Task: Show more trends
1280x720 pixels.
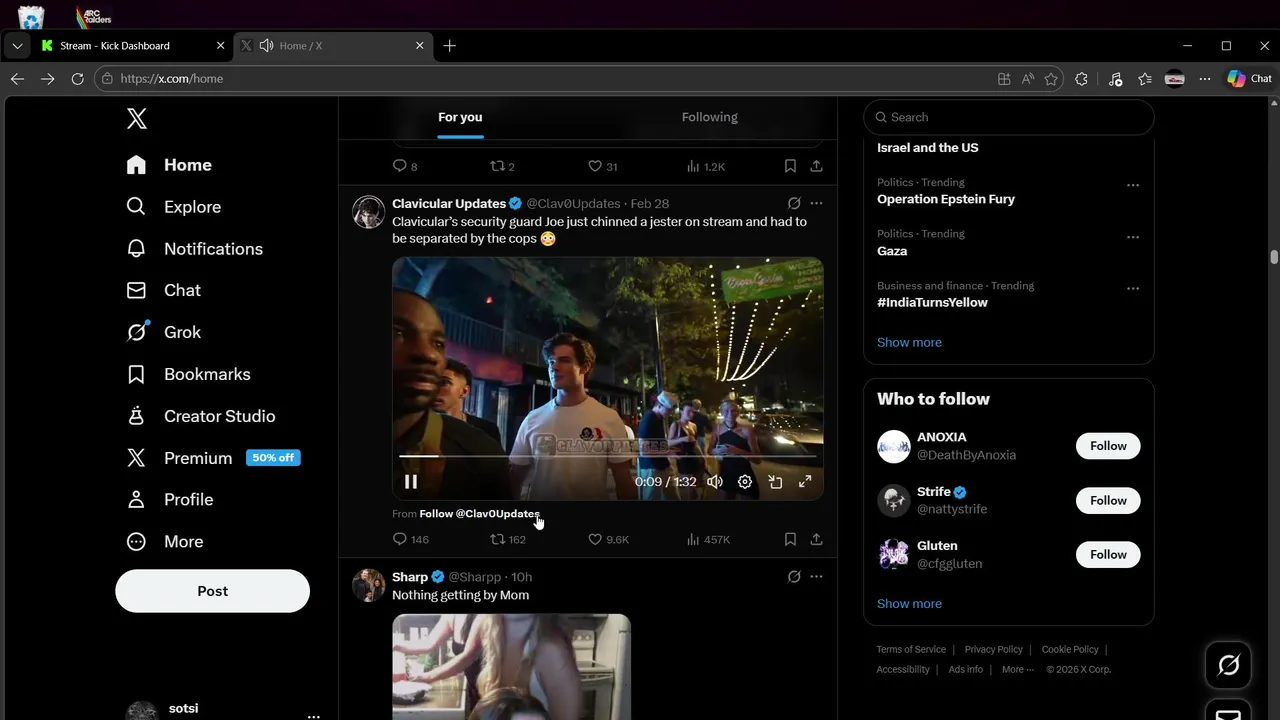Action: (909, 342)
